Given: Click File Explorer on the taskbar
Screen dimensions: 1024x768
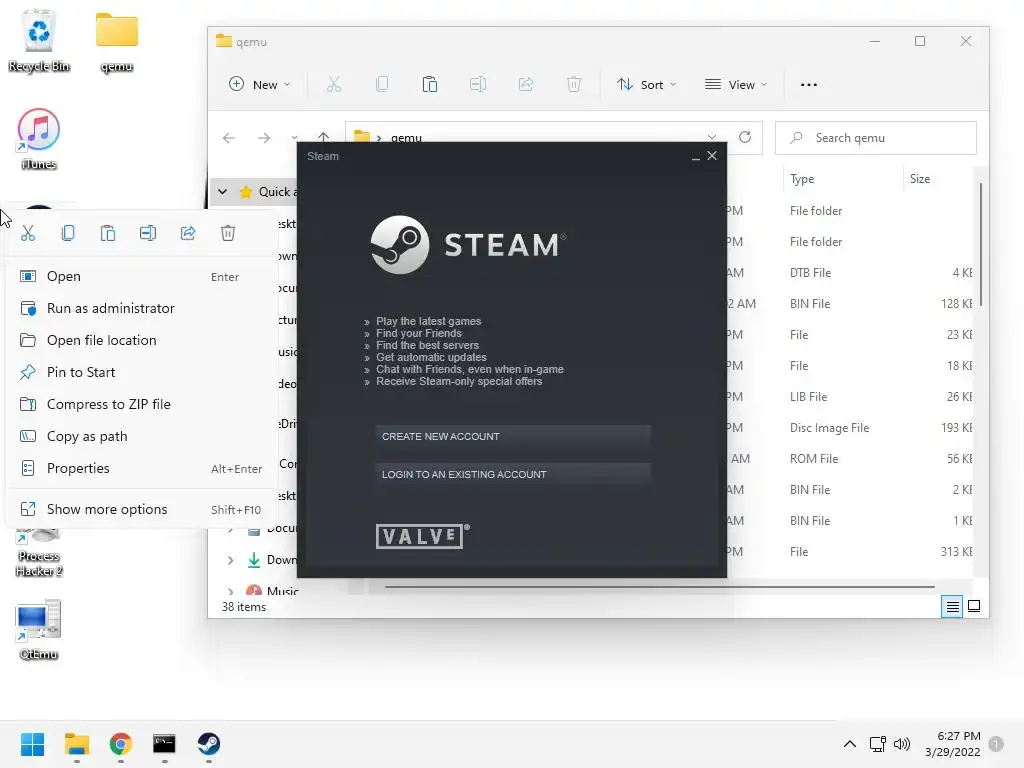Looking at the screenshot, I should coord(76,744).
